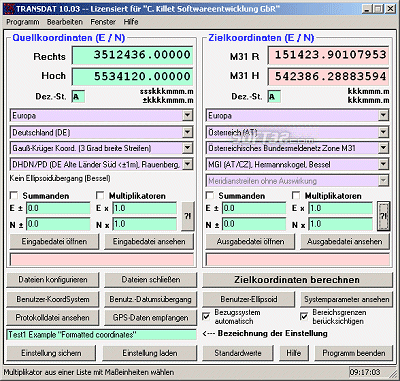This screenshot has width=400, height=381.
Task: Expand the MGI (AT/CZ) Hermannskogel dropdown
Action: click(x=383, y=164)
